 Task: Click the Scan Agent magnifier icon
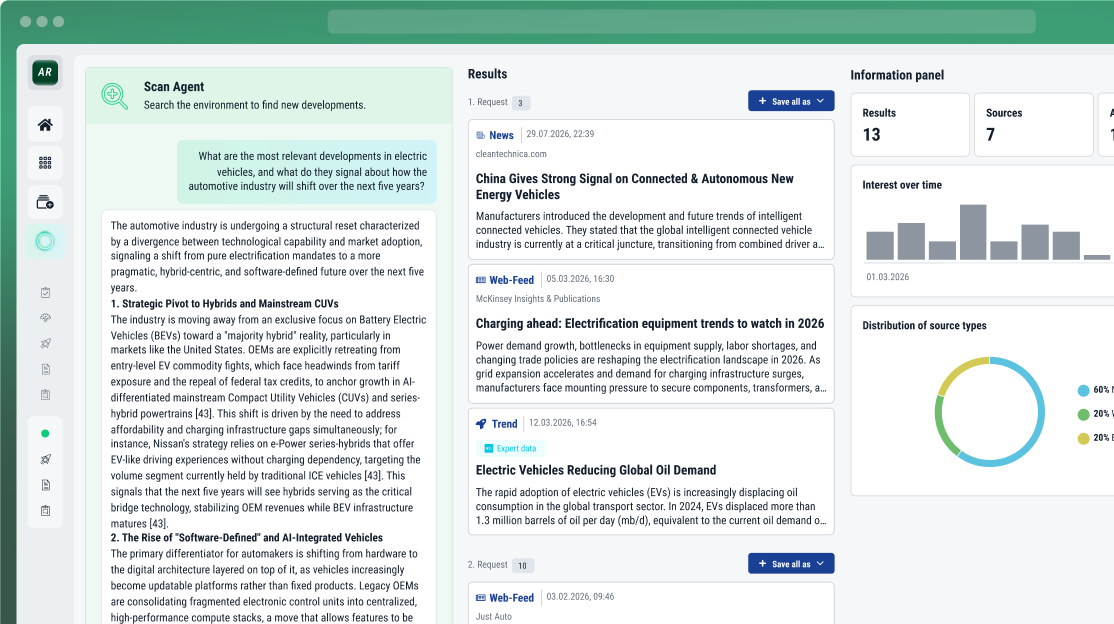114,96
